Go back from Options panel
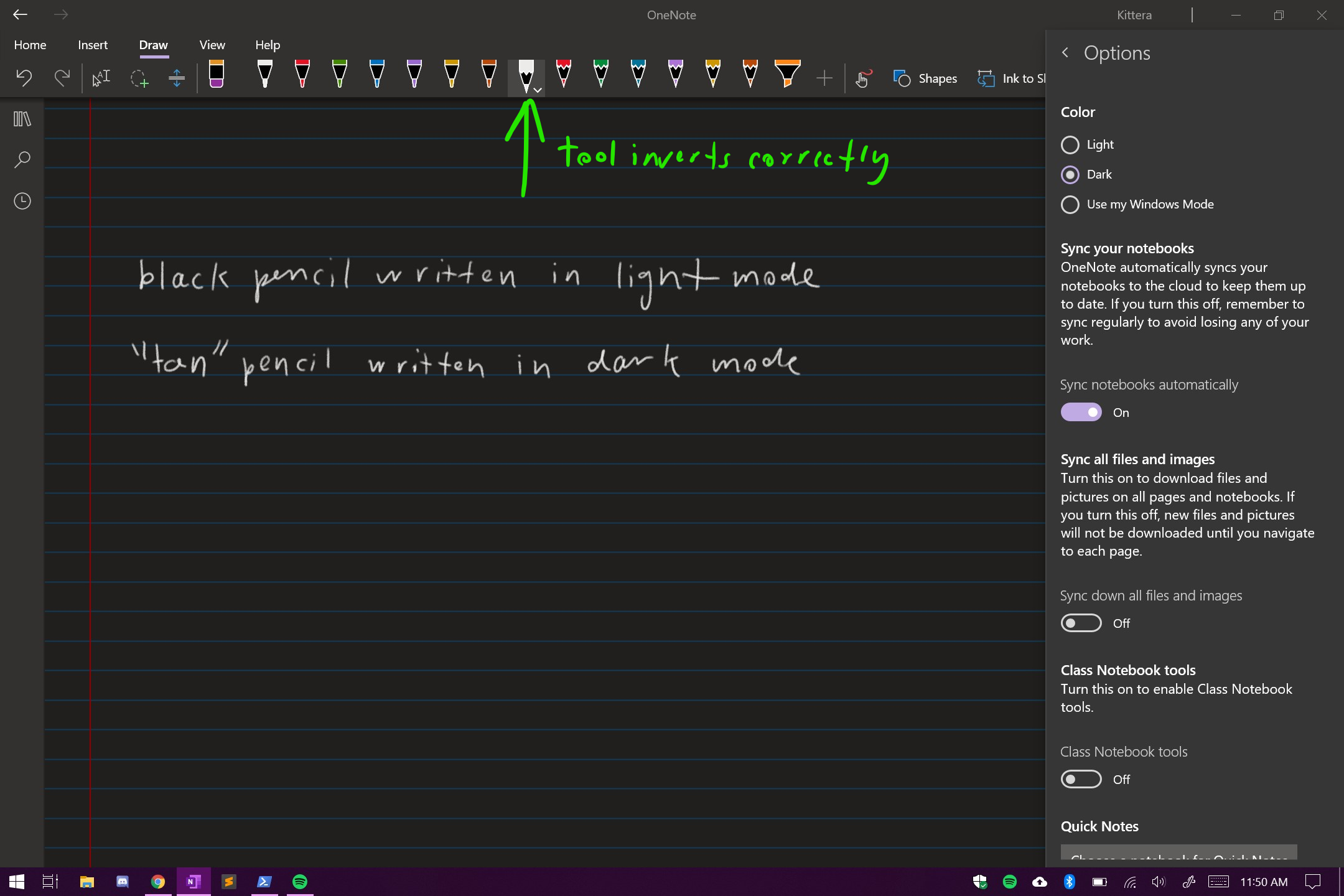The width and height of the screenshot is (1344, 896). (x=1065, y=53)
